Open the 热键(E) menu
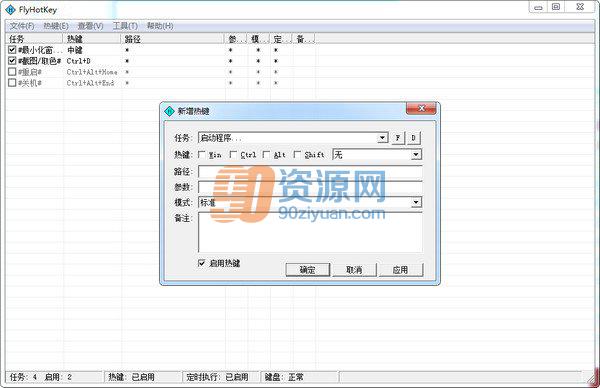 56,26
